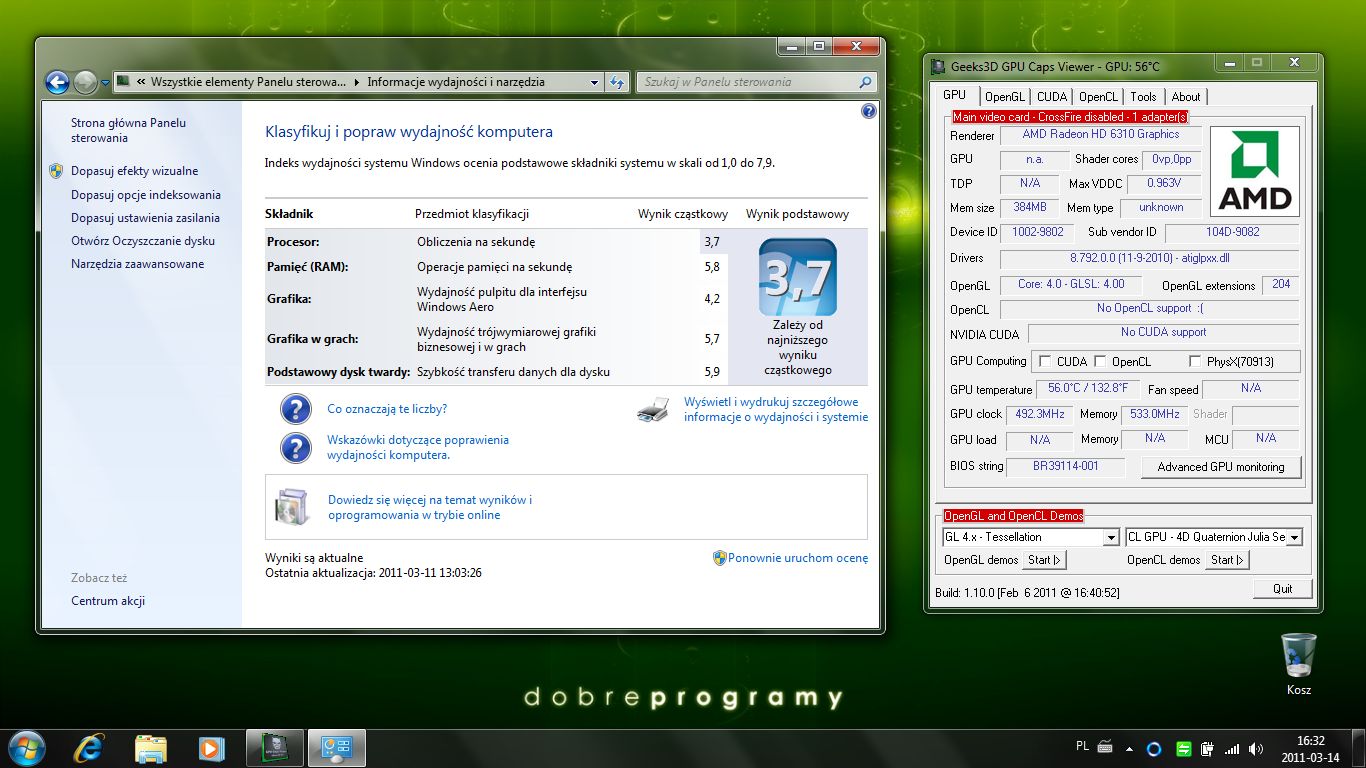Open Recycle Bin 'Kosz' on desktop
The width and height of the screenshot is (1366, 768).
(1298, 656)
